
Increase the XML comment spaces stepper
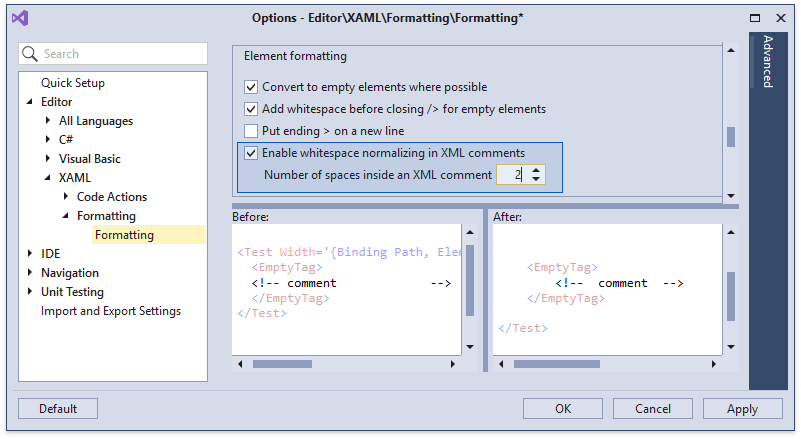pos(537,170)
